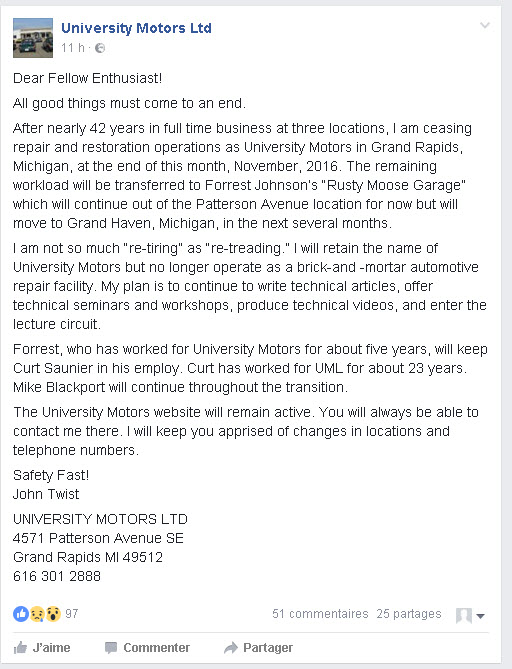This screenshot has height=669, width=512.
Task: Open the 11 h post timestamp
Action: tap(73, 48)
